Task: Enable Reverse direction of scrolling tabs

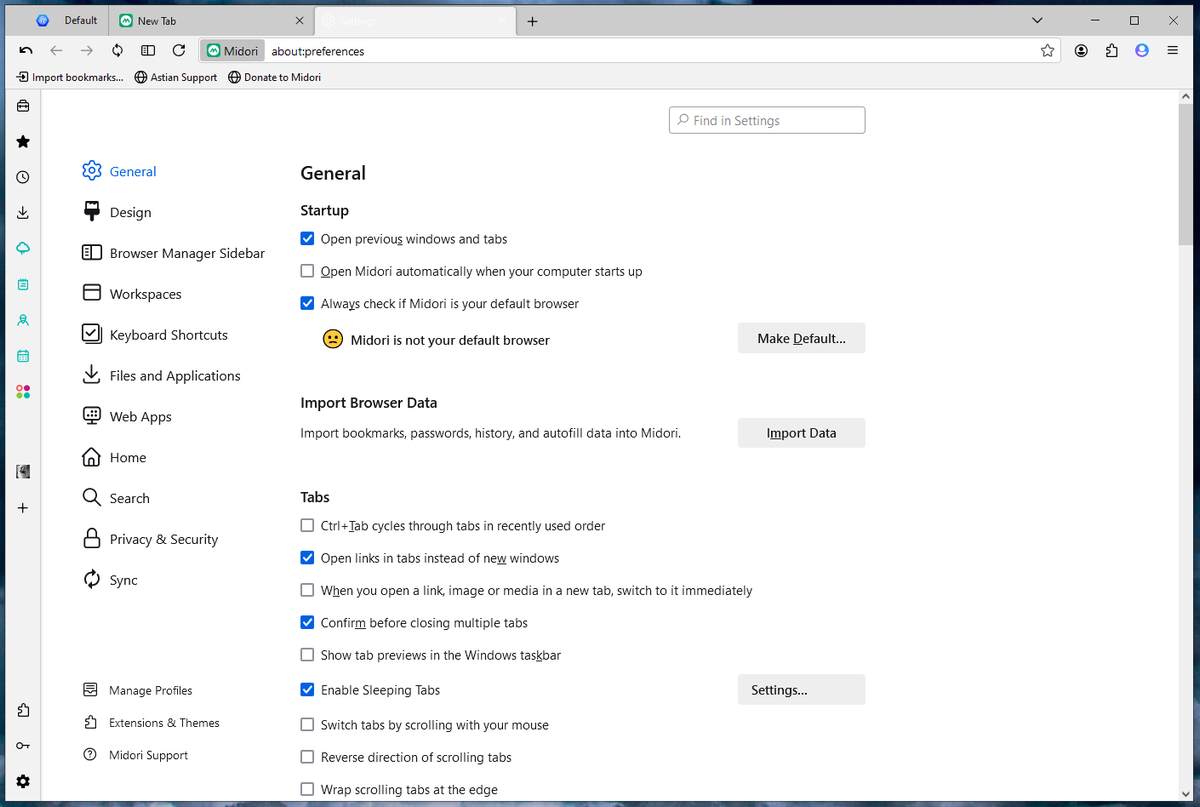Action: tap(307, 757)
